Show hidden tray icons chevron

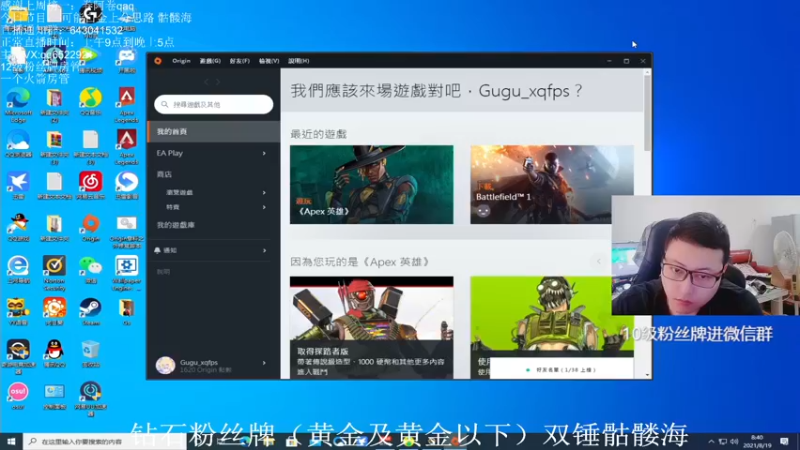point(711,441)
